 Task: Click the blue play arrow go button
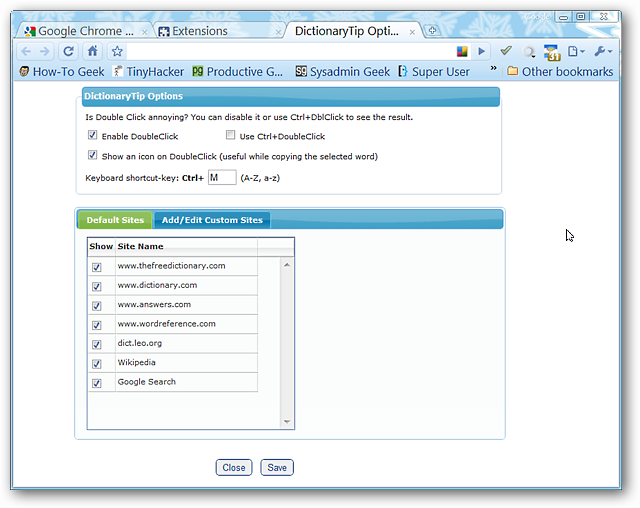(482, 51)
